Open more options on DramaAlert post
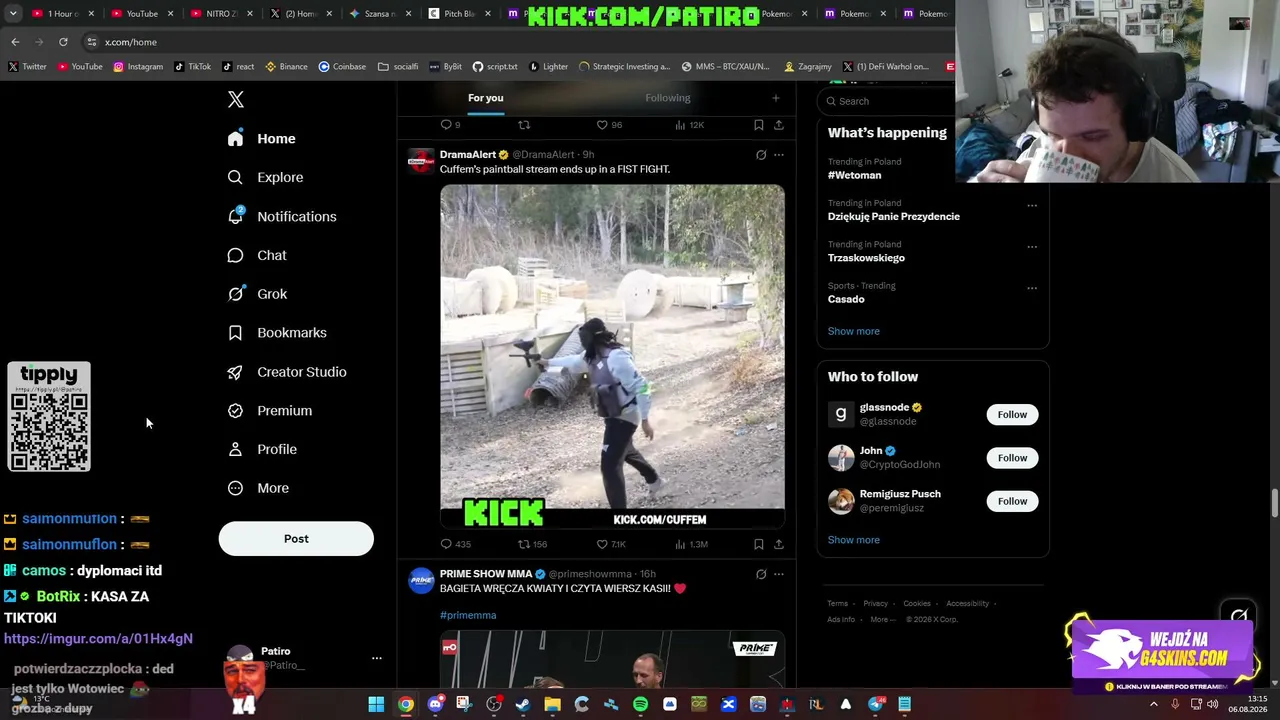This screenshot has height=720, width=1280. [779, 155]
